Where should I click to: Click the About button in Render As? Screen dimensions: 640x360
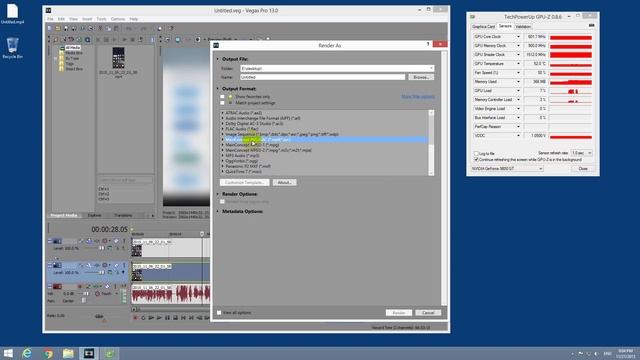point(284,182)
